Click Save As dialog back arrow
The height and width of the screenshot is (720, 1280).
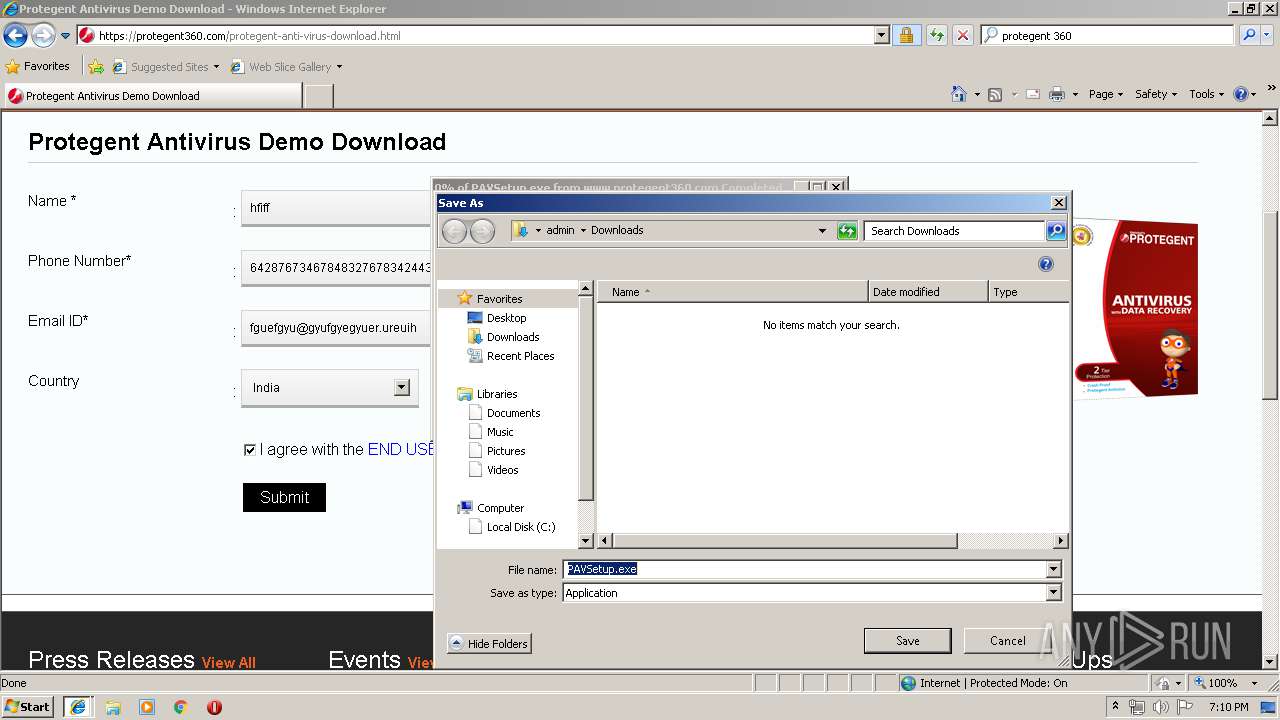click(x=454, y=231)
